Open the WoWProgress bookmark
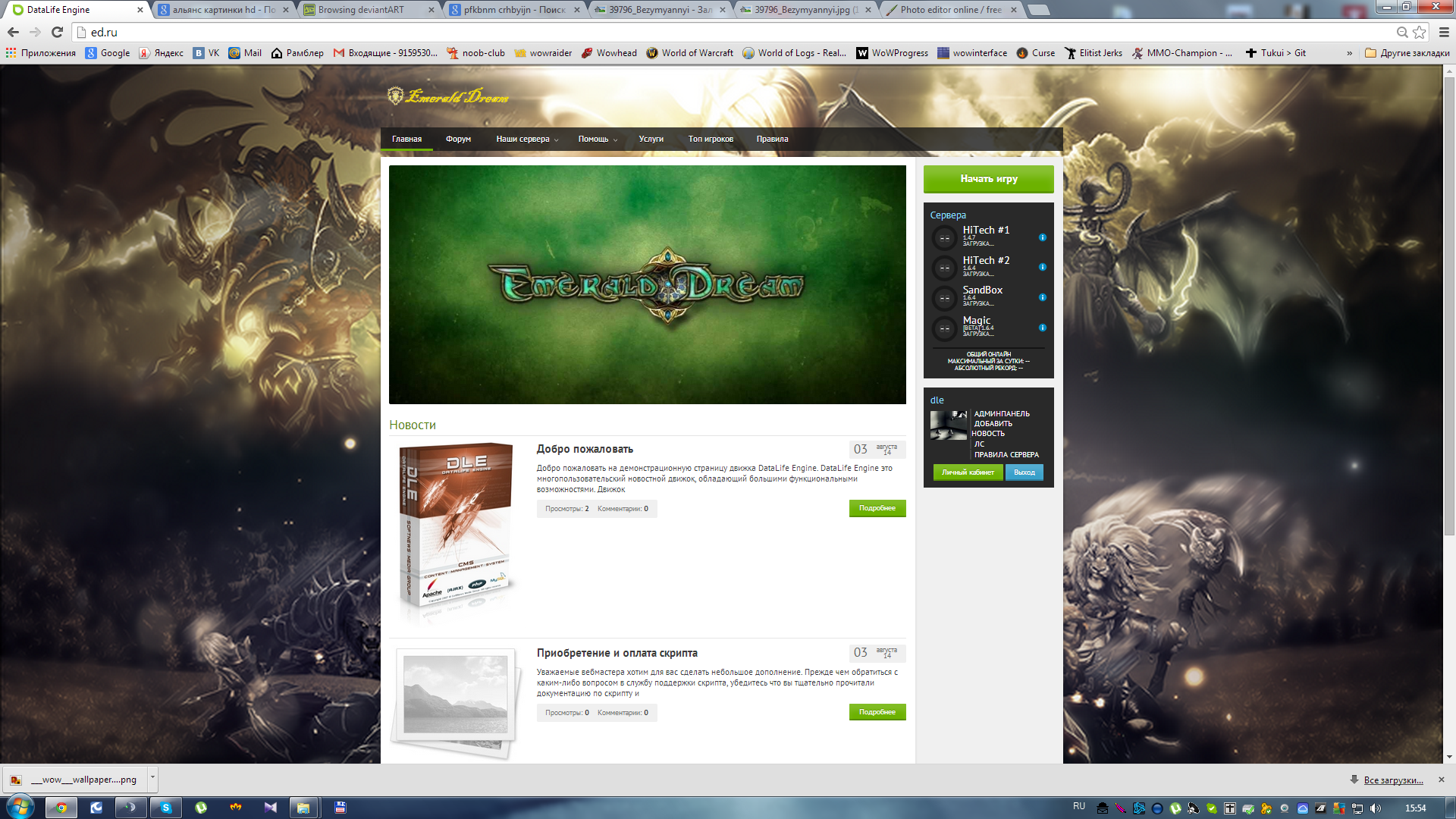This screenshot has height=819, width=1456. point(893,53)
